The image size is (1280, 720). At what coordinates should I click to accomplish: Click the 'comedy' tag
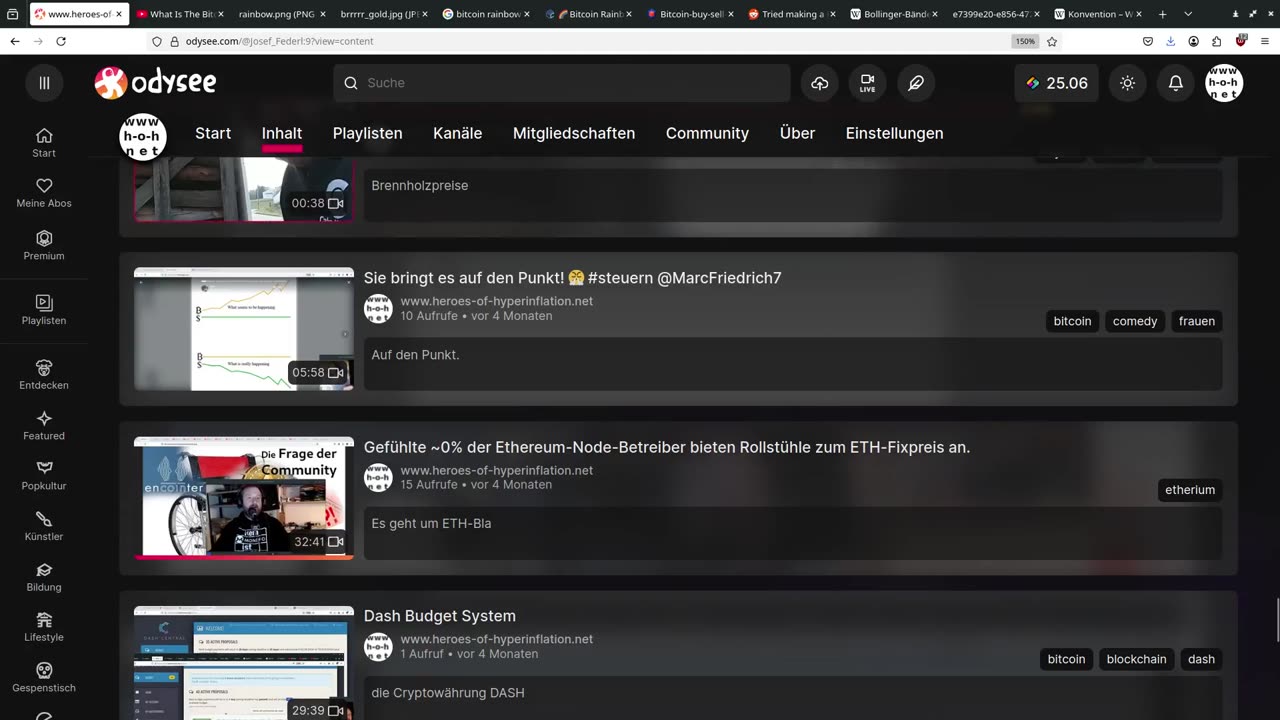pyautogui.click(x=1135, y=321)
